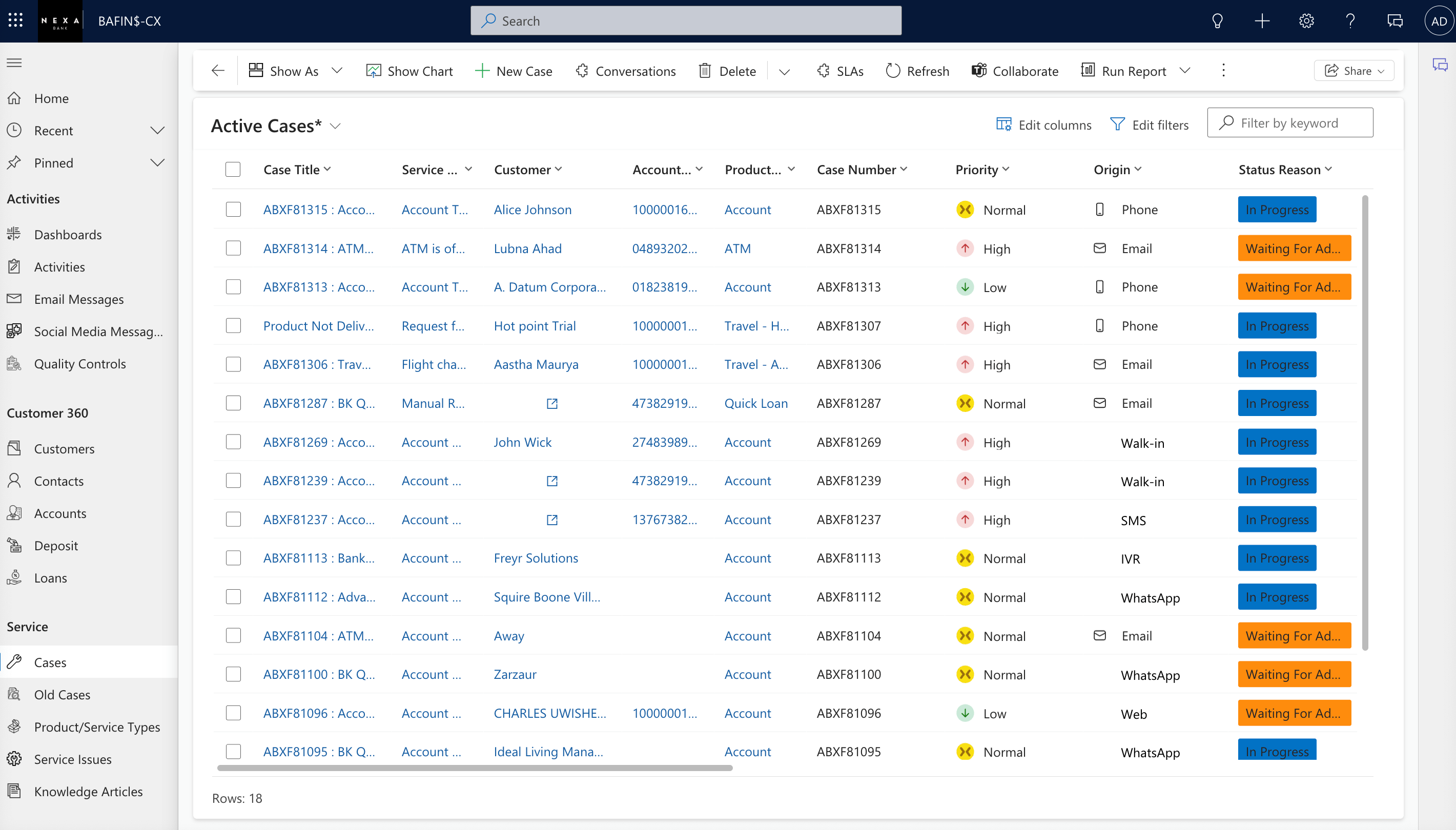This screenshot has height=830, width=1456.
Task: Click Edit filters
Action: (1149, 125)
